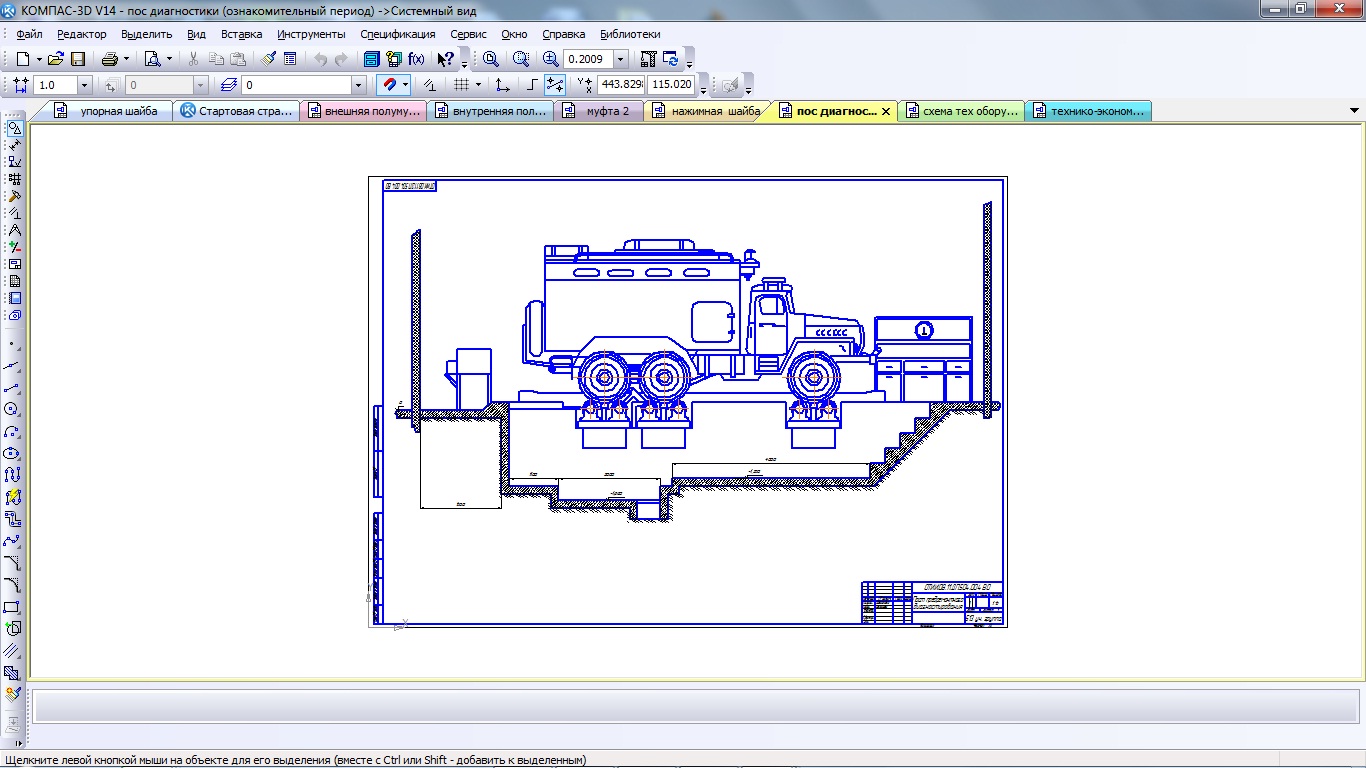Screen dimensions: 1366x768
Task: Print the document using the printer icon
Action: (110, 59)
